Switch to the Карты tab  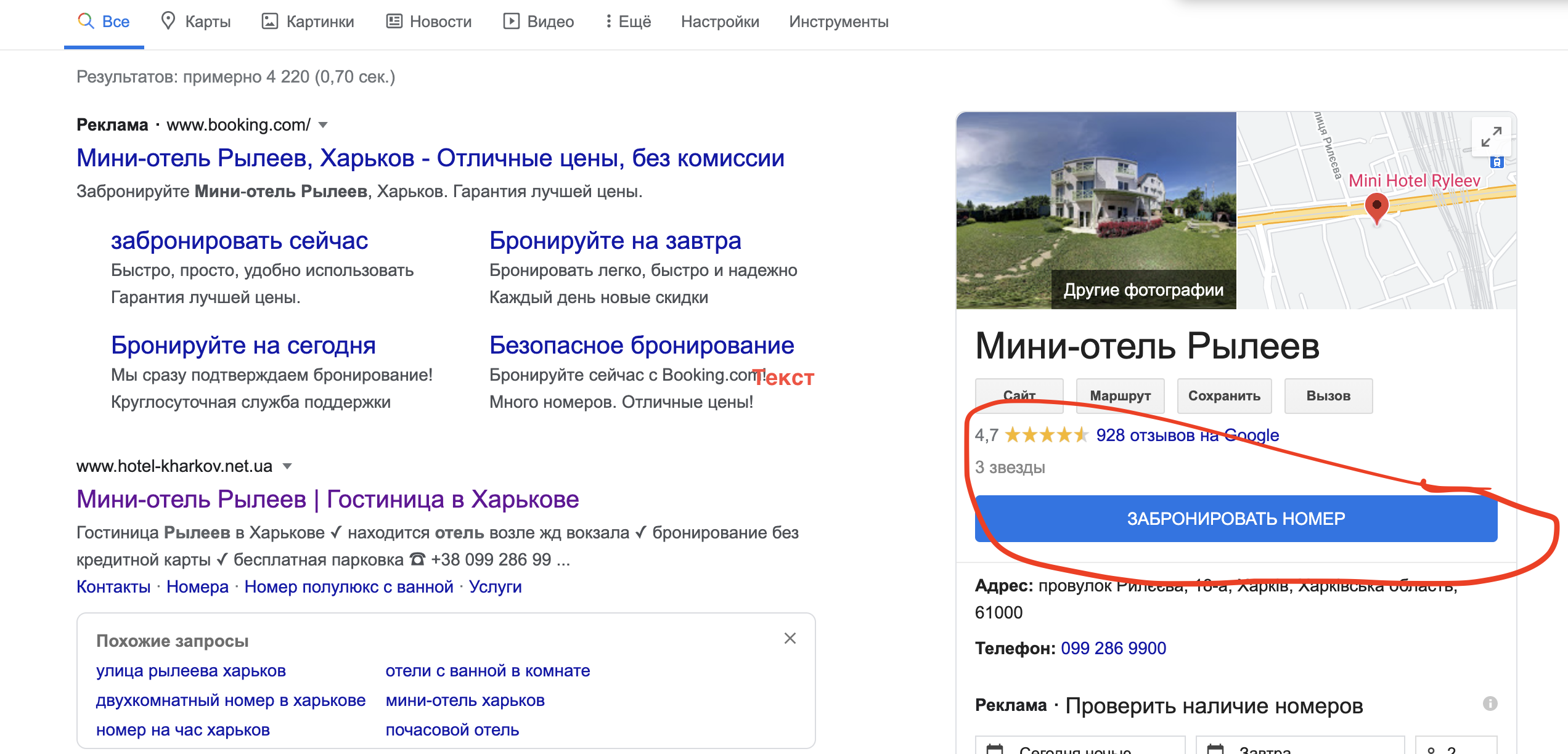pyautogui.click(x=195, y=22)
